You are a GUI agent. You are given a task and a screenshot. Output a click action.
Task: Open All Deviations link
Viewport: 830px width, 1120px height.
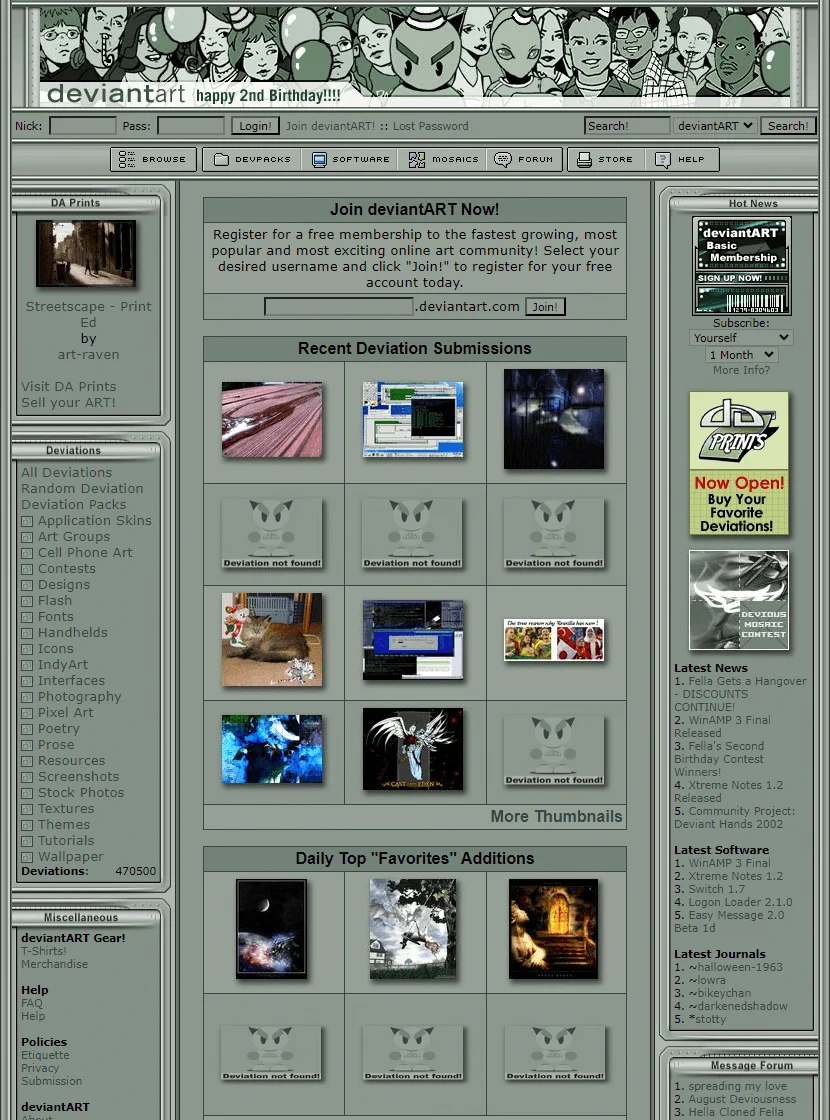pos(66,473)
